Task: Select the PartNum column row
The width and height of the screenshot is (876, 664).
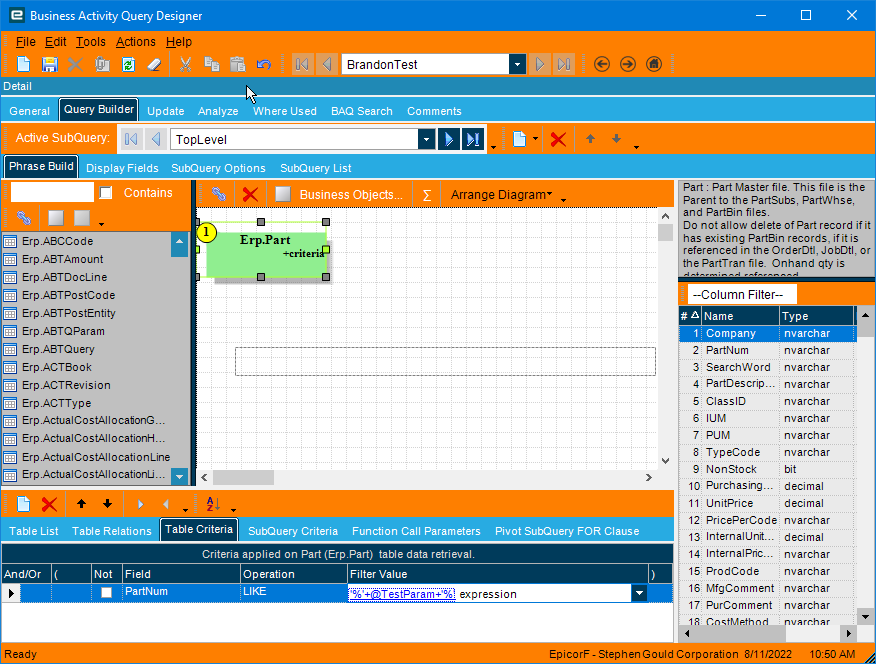Action: pyautogui.click(x=767, y=350)
